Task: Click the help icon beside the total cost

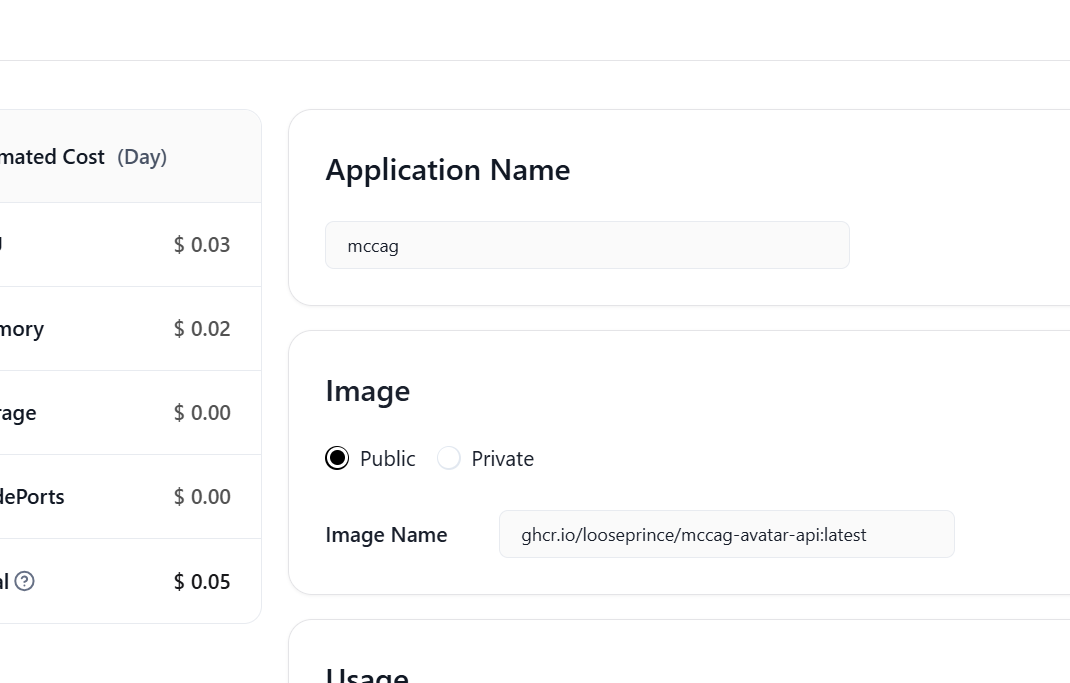Action: 25,581
